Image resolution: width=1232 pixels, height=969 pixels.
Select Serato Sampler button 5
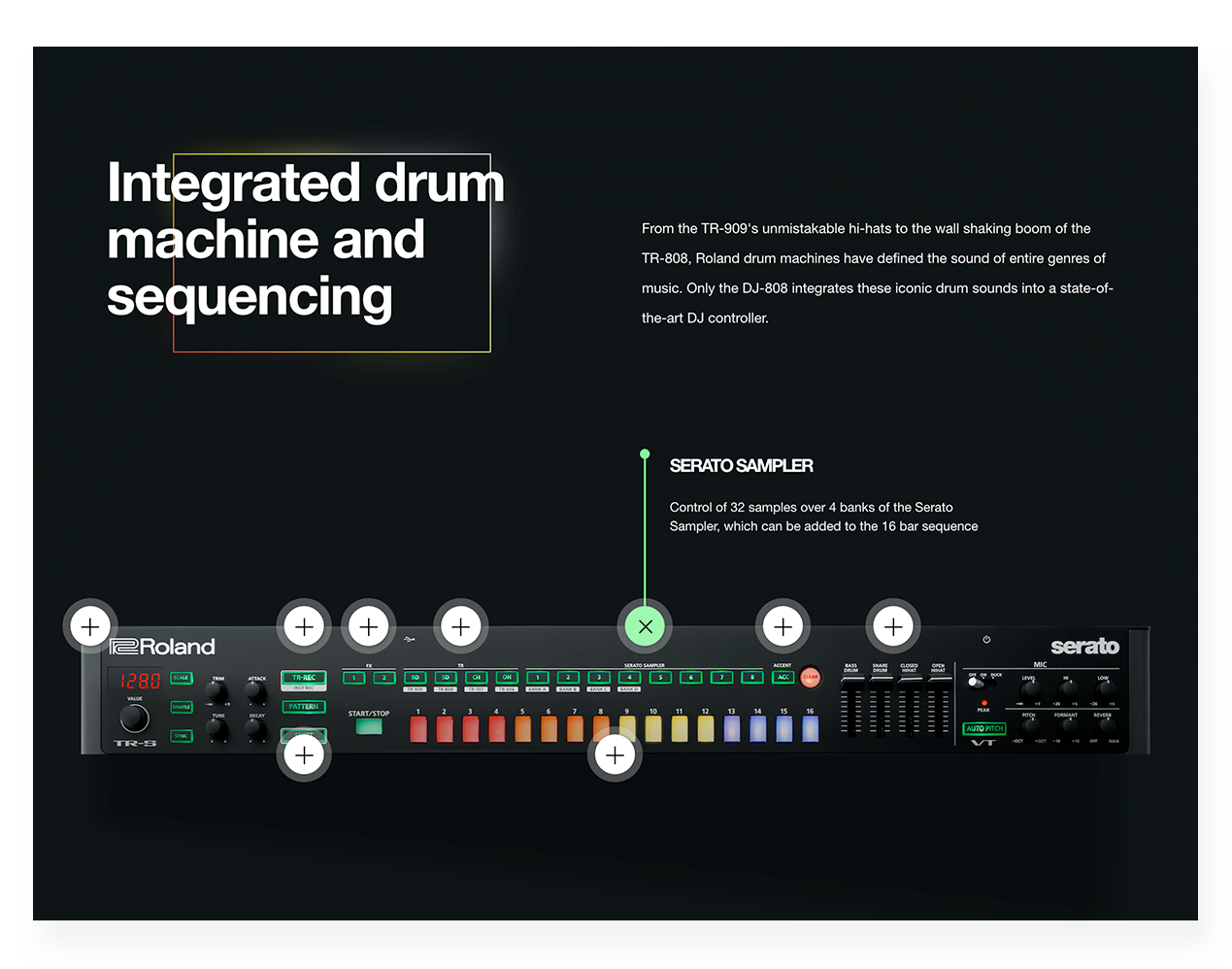(660, 678)
